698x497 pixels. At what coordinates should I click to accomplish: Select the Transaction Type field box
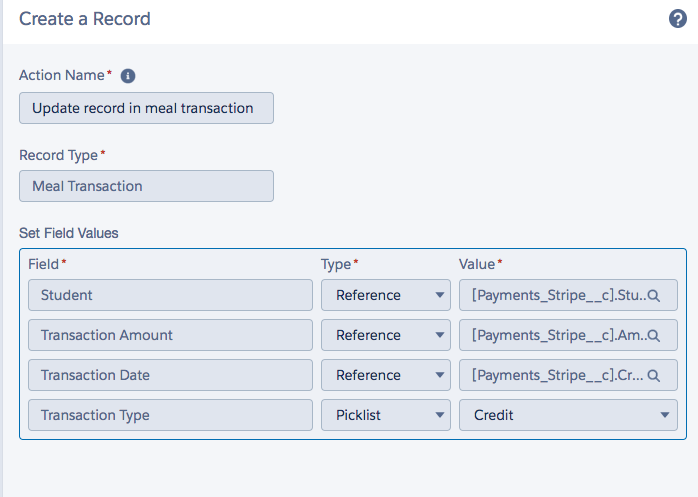(170, 415)
